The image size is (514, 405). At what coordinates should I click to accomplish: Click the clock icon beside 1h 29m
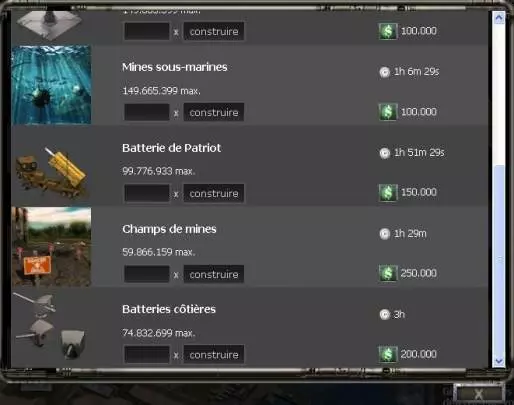pos(384,234)
